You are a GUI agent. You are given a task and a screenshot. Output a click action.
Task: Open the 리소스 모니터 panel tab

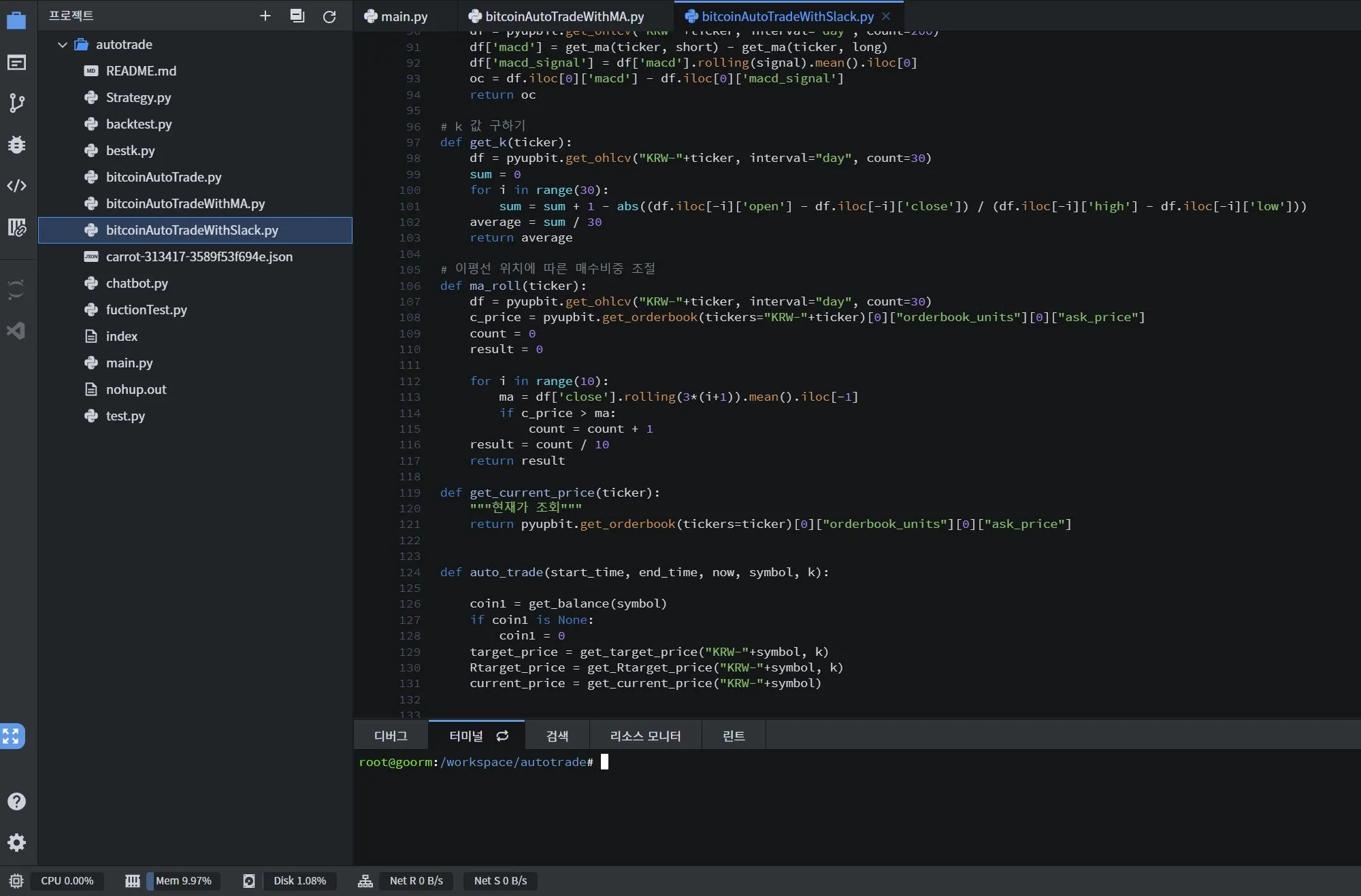click(645, 735)
